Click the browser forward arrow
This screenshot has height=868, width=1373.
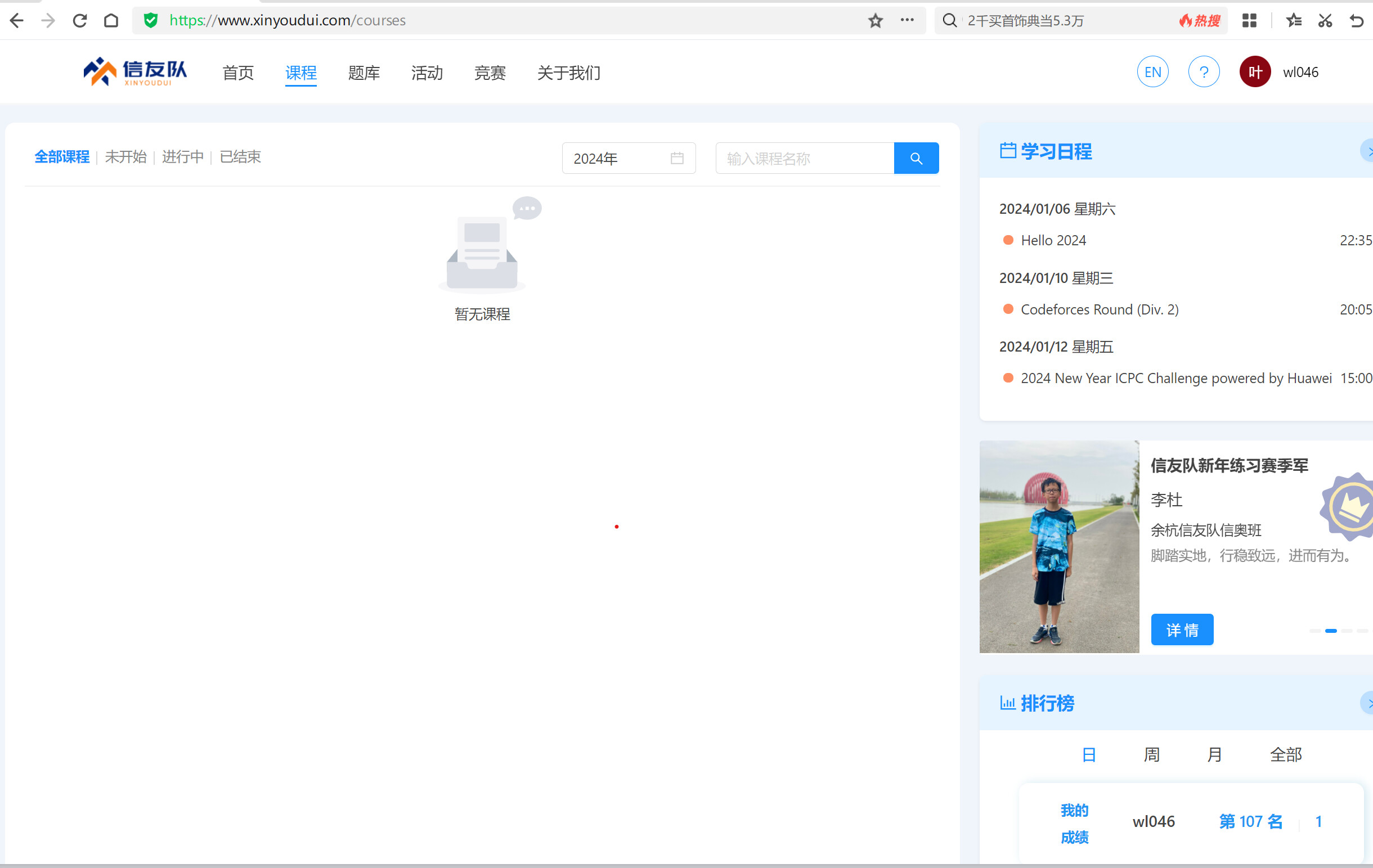click(x=48, y=20)
